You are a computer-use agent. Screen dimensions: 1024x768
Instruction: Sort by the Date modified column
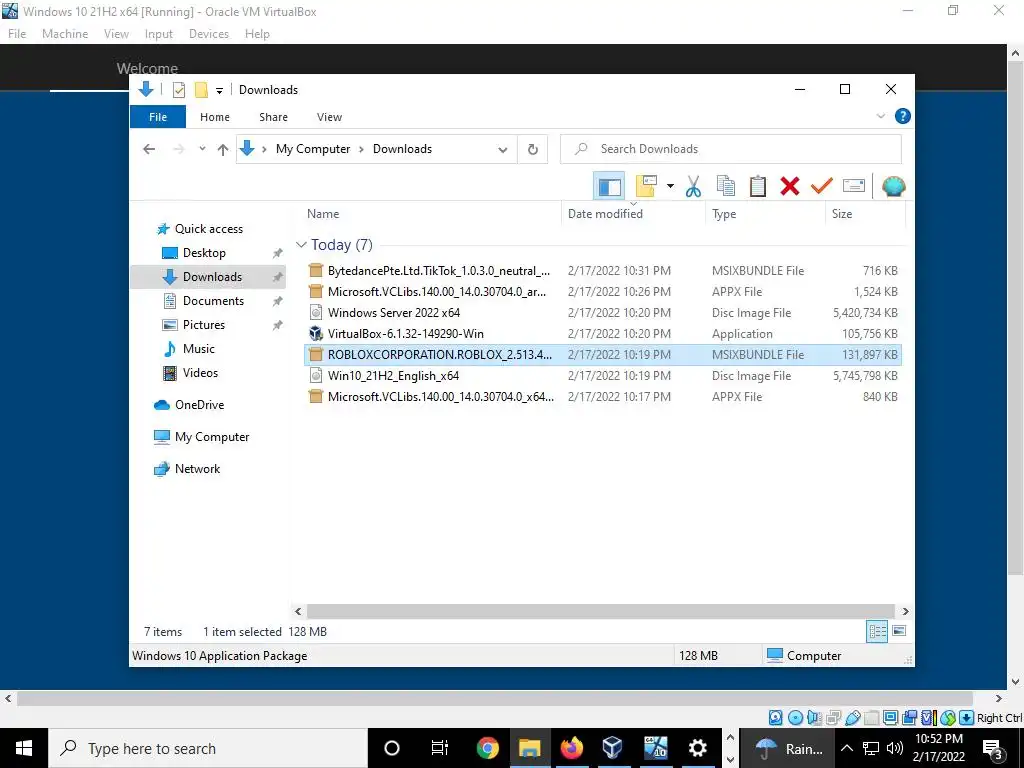click(x=605, y=214)
